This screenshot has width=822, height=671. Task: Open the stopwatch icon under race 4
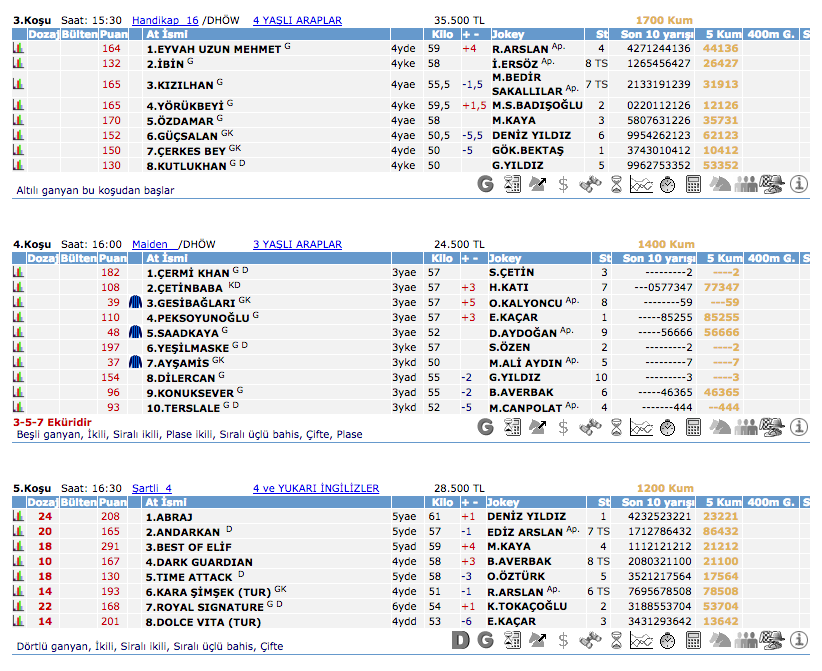click(667, 428)
